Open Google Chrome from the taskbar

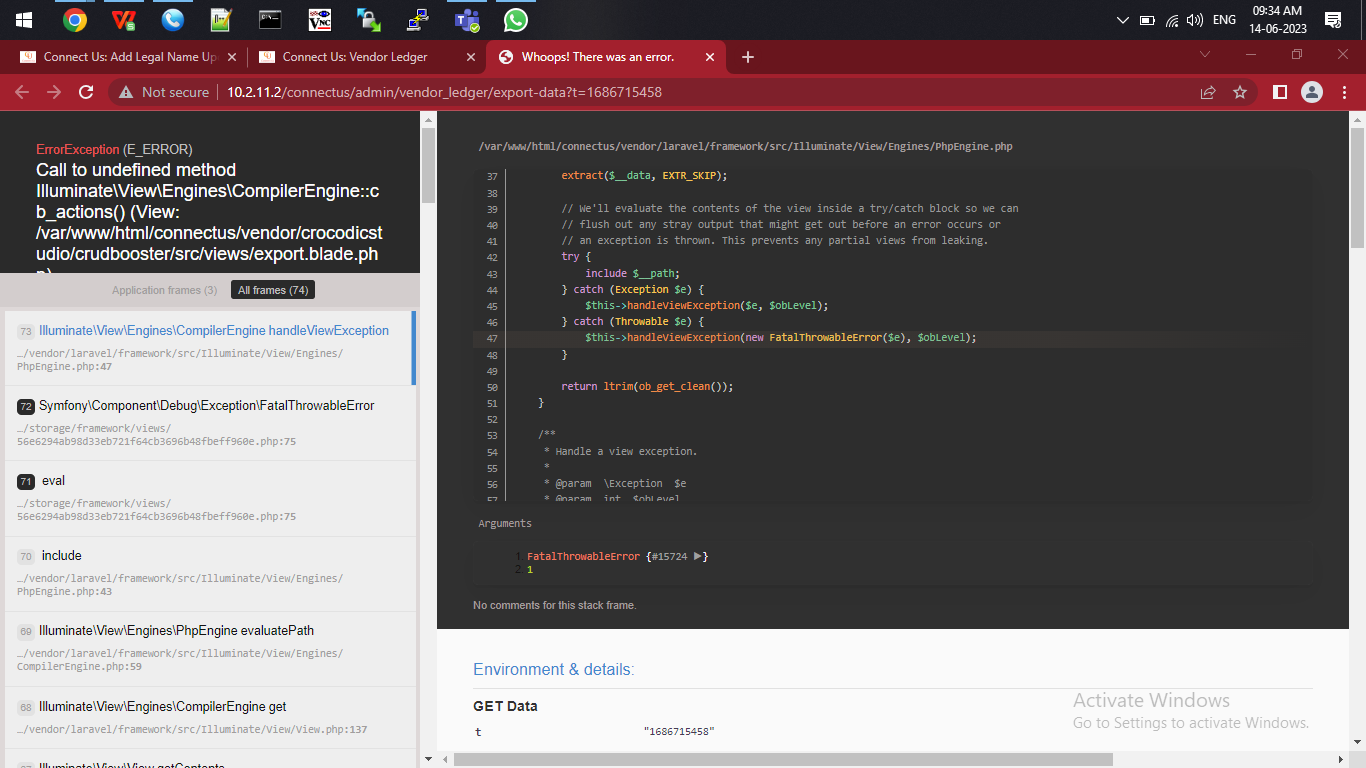(x=74, y=19)
